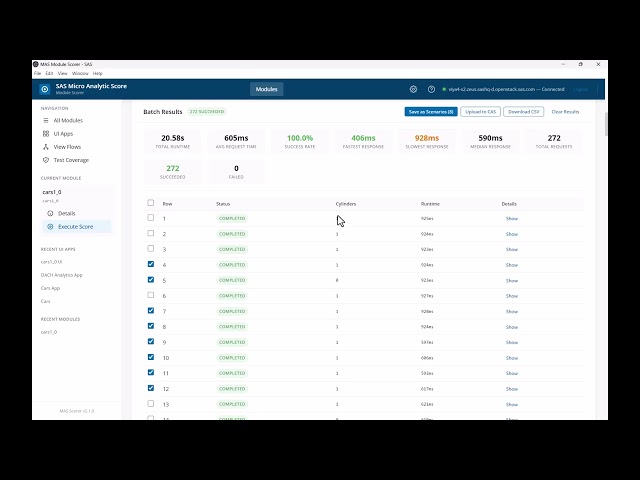Uncheck the checkbox for row 10
Screen dimensions: 640x480
[x=151, y=357]
